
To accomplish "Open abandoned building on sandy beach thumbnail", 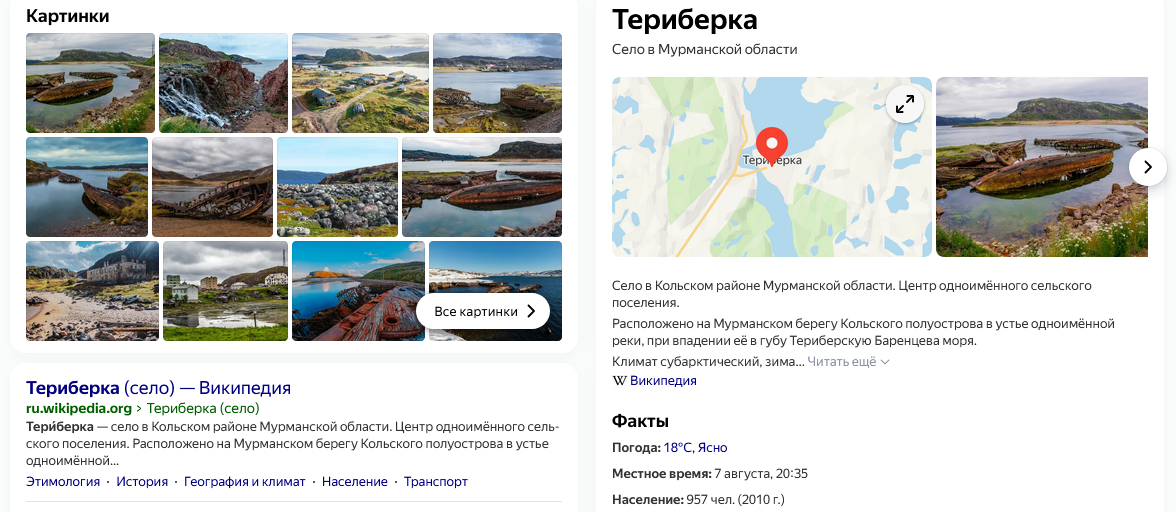I will (92, 291).
